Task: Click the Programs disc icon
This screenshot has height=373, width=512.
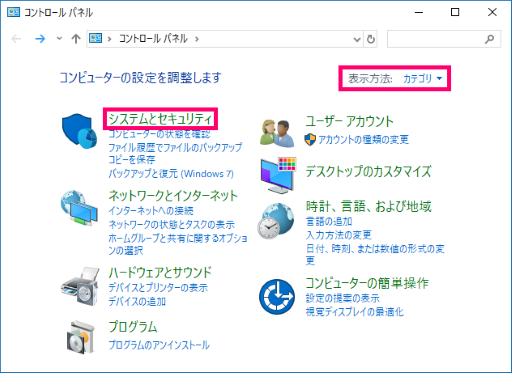Action: tap(81, 337)
